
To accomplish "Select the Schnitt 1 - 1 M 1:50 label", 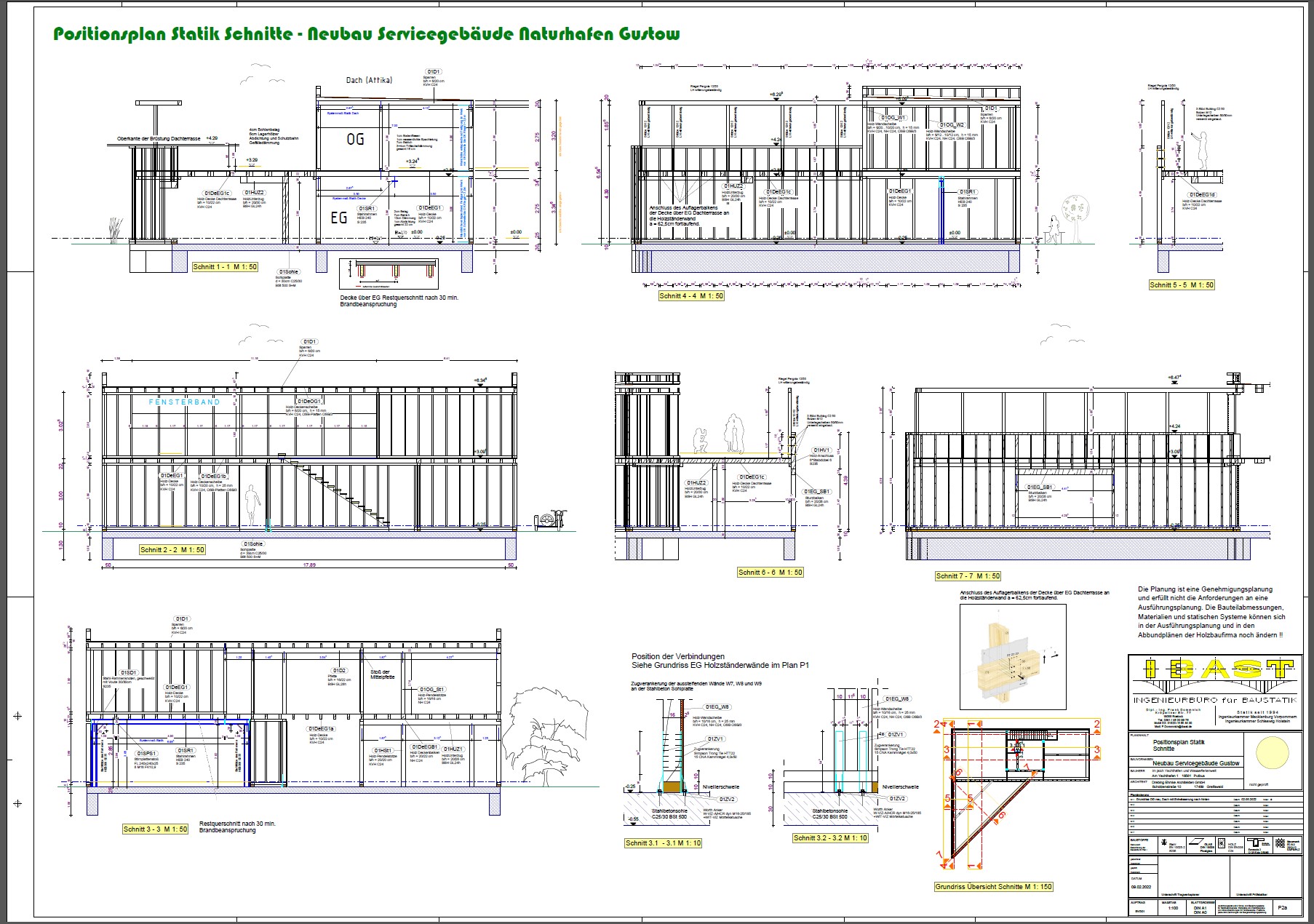I will 225,267.
